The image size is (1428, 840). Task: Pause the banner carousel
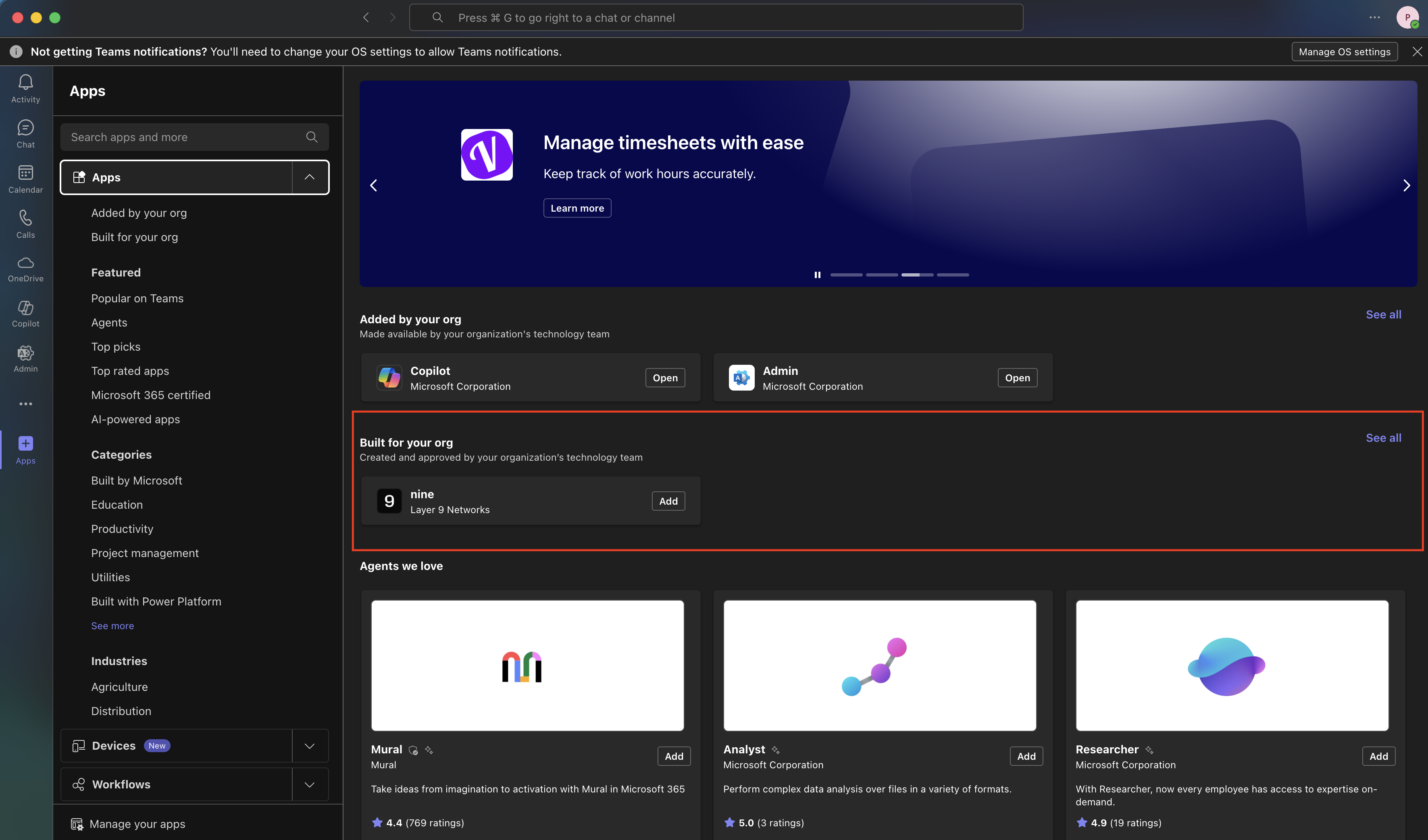pos(817,275)
